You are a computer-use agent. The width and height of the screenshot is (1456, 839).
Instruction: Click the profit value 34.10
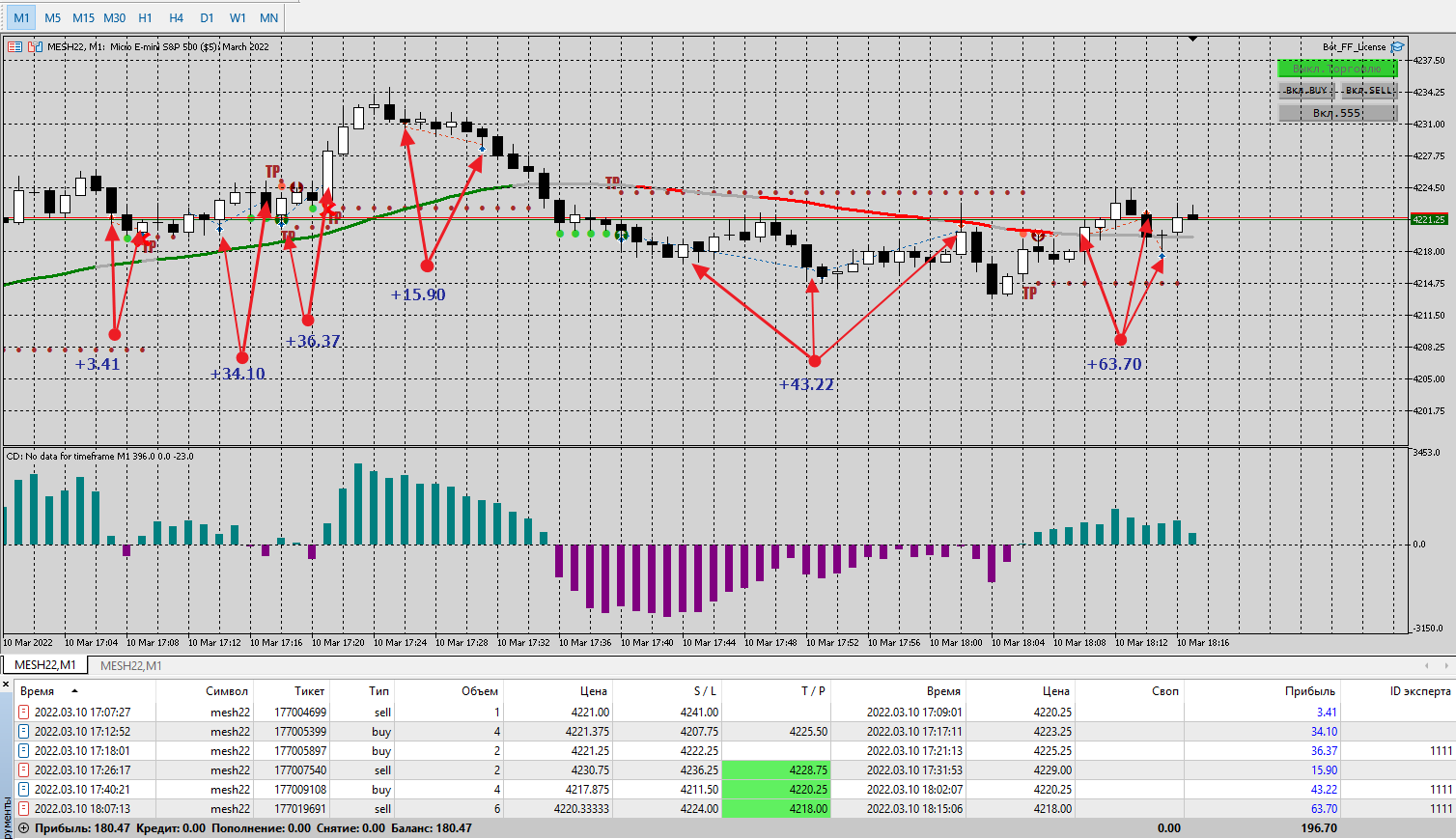1324,732
